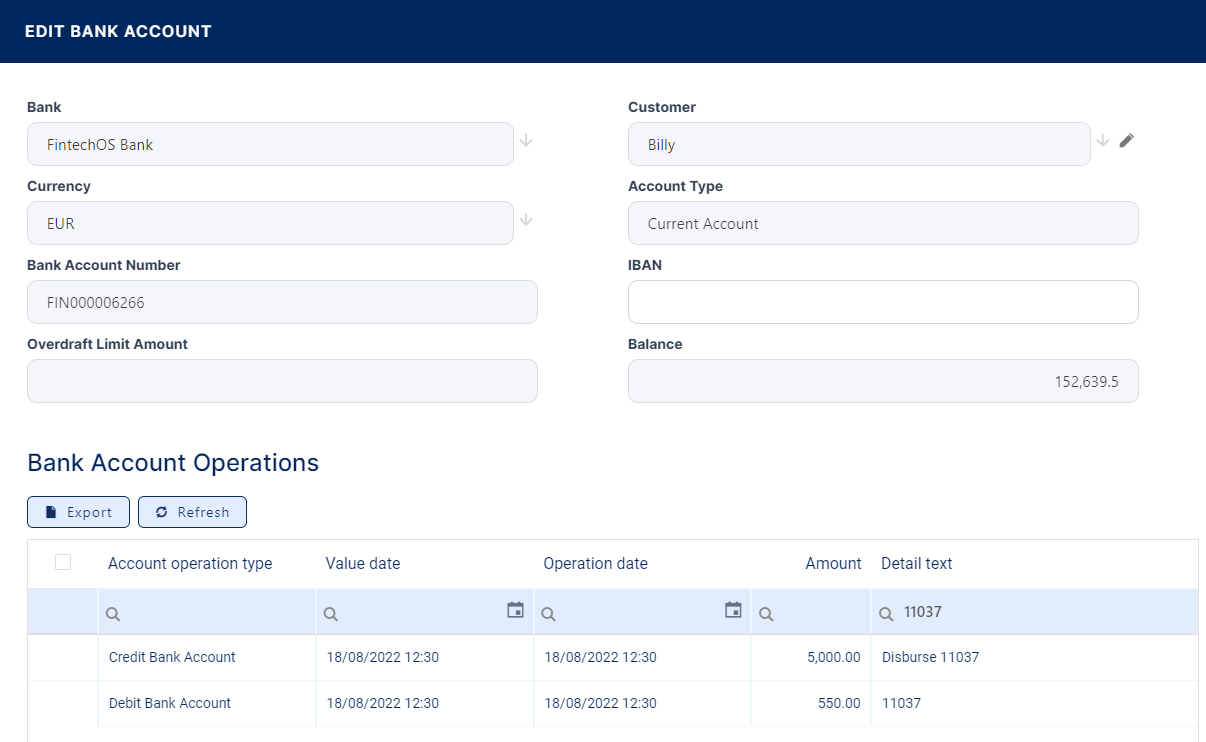Open the Credit Bank Account operation row

(172, 657)
